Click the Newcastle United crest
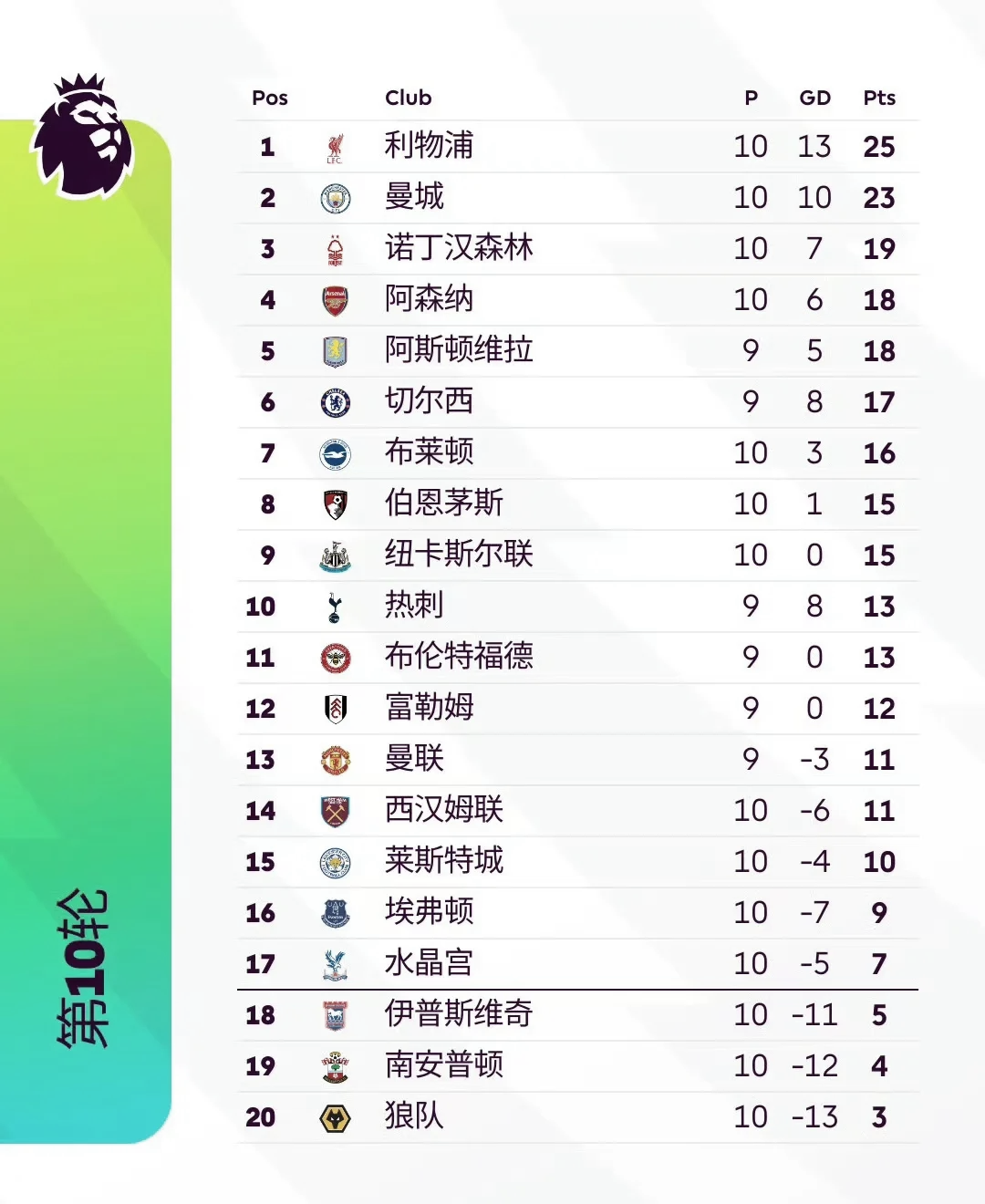985x1204 pixels. pyautogui.click(x=336, y=555)
